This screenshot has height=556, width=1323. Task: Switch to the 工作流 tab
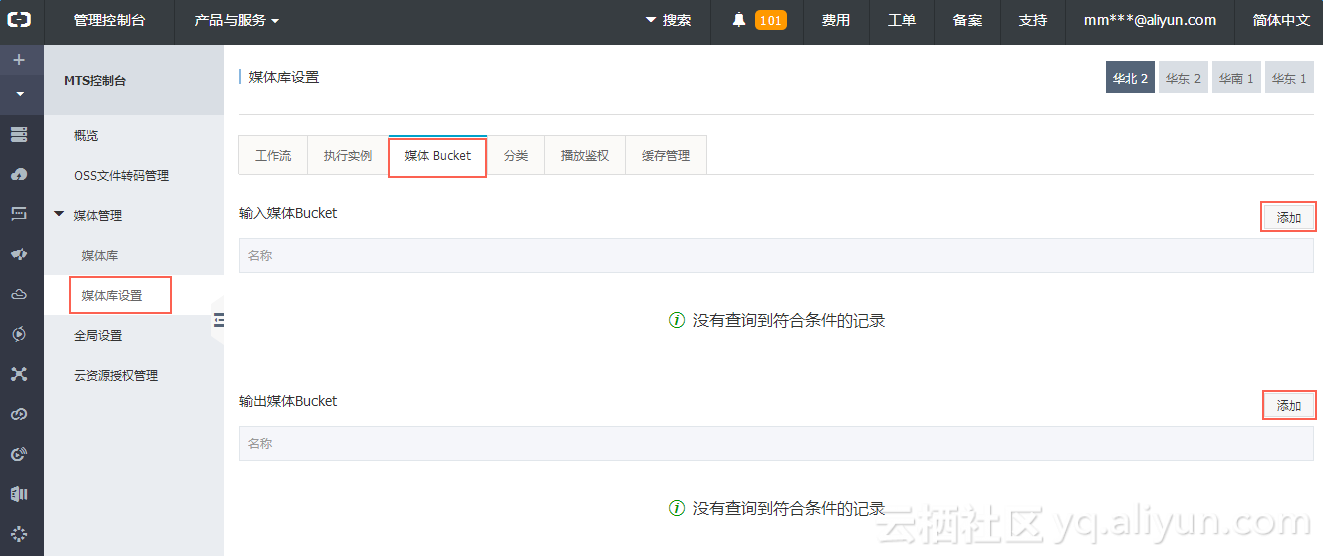[x=273, y=155]
